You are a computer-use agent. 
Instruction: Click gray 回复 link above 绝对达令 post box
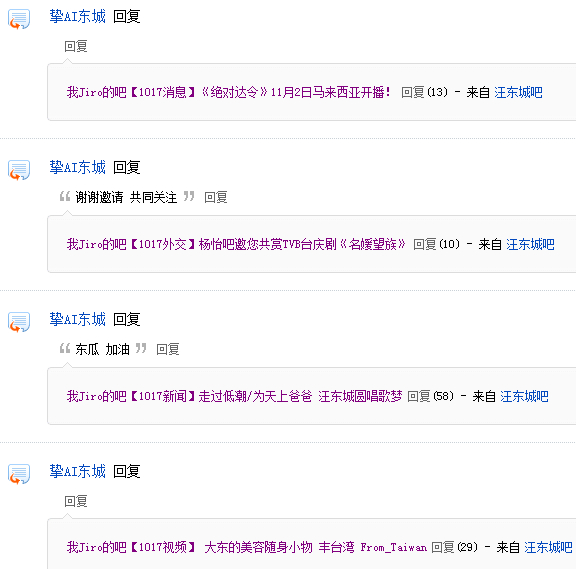(x=76, y=46)
